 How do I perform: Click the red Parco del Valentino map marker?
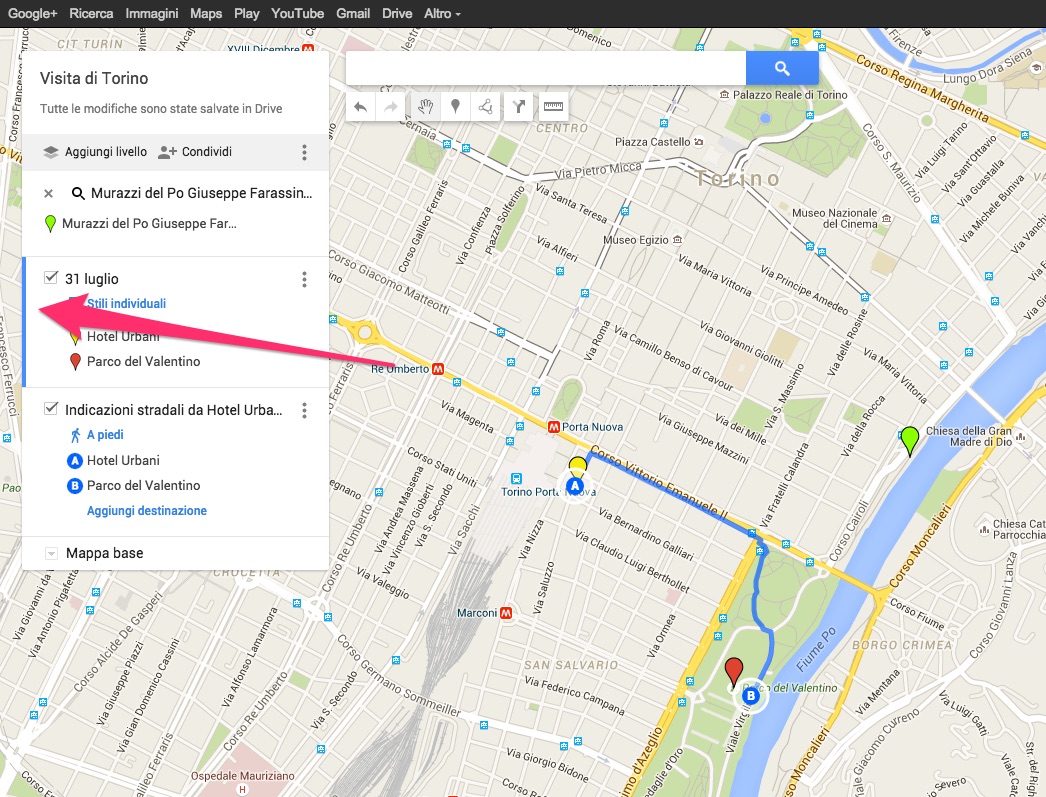(x=734, y=670)
